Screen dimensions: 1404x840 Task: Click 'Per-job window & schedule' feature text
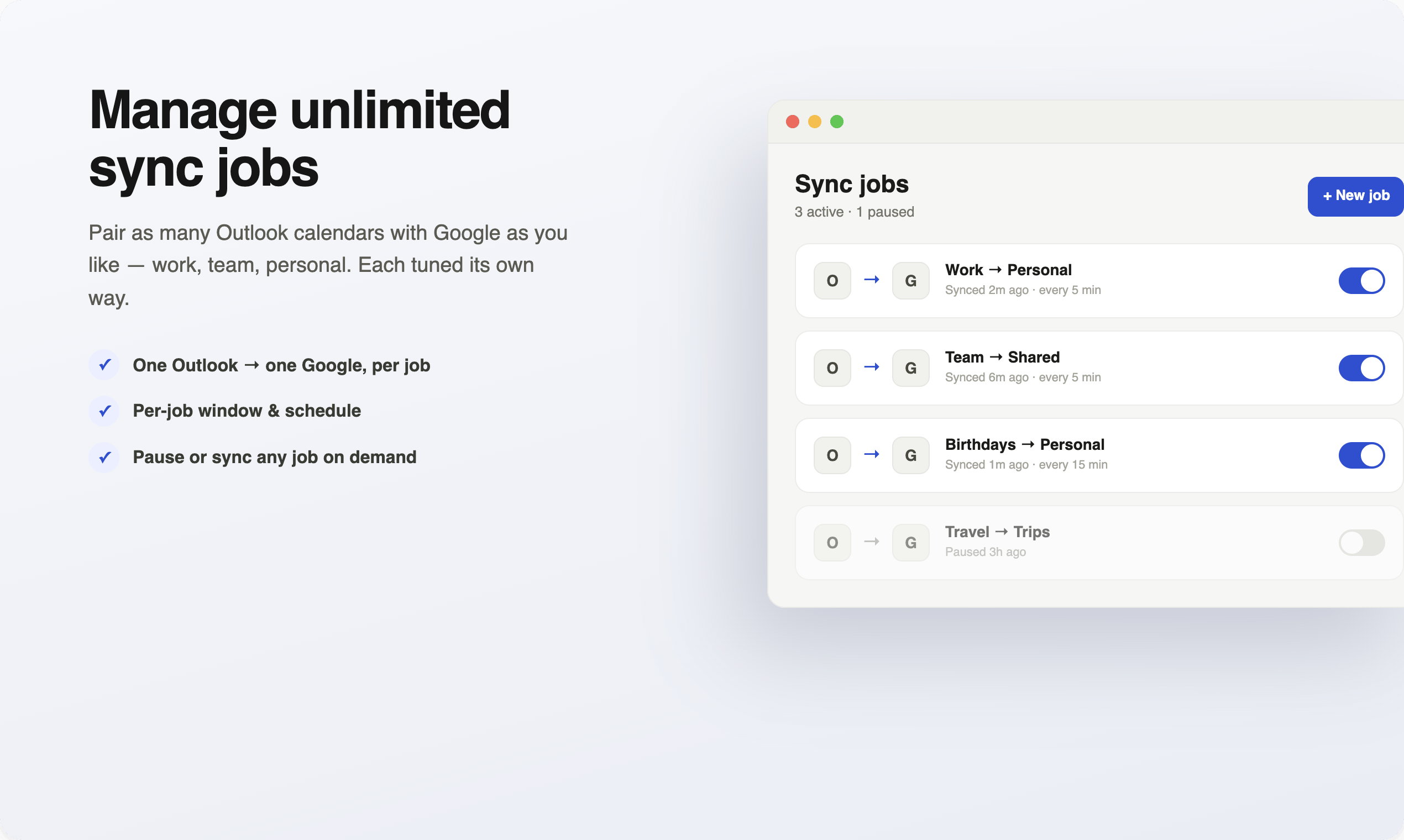pyautogui.click(x=247, y=411)
